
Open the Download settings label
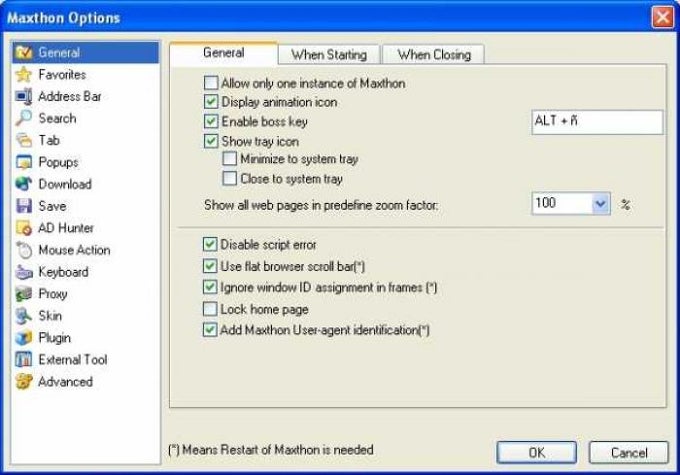pyautogui.click(x=65, y=184)
